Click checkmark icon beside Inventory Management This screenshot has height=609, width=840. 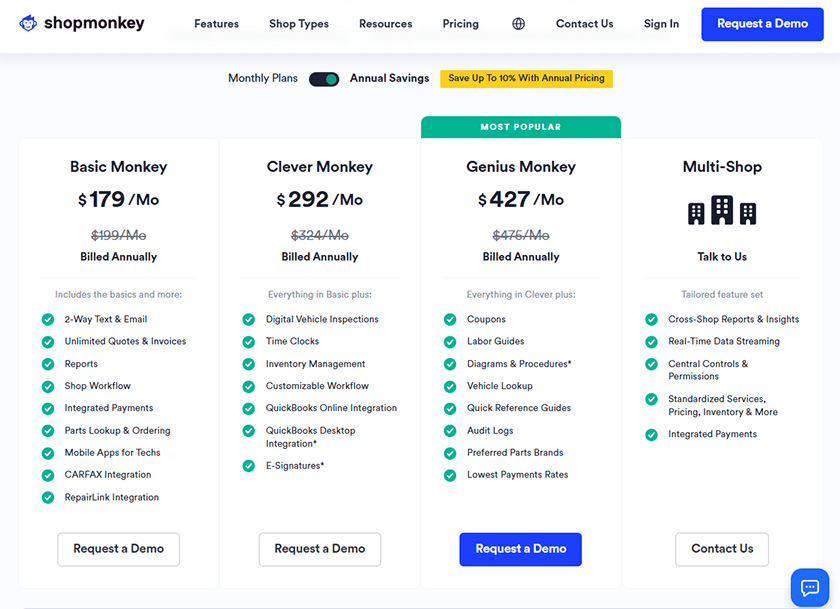pos(249,364)
